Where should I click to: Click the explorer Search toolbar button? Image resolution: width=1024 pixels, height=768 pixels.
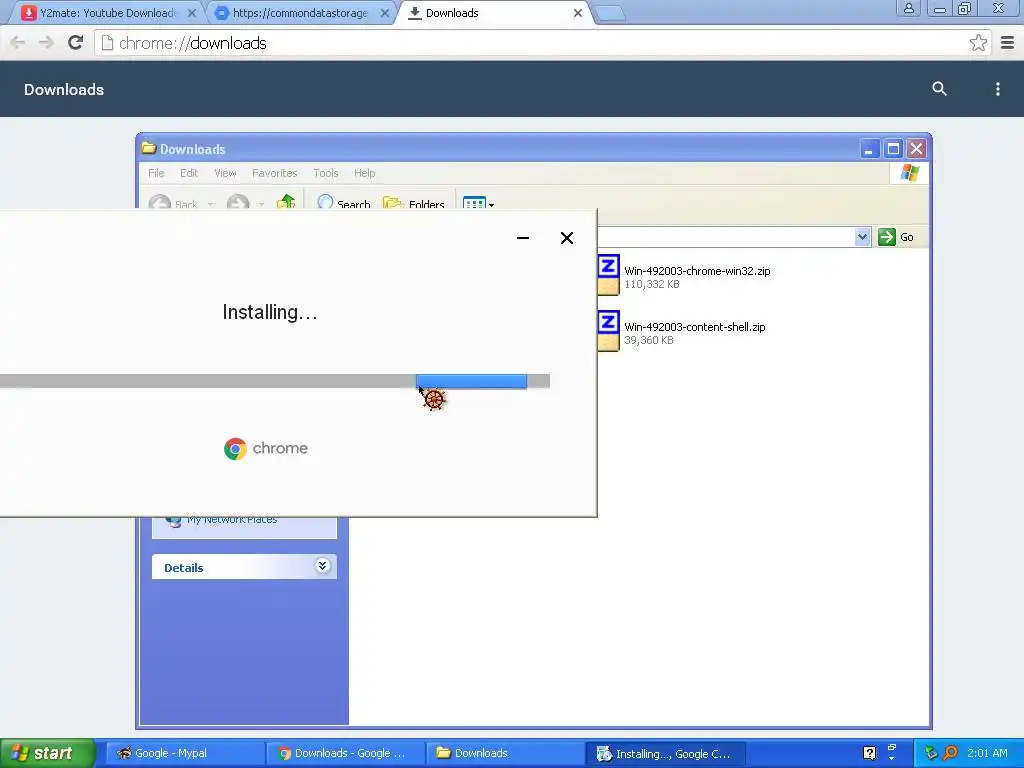[x=344, y=203]
